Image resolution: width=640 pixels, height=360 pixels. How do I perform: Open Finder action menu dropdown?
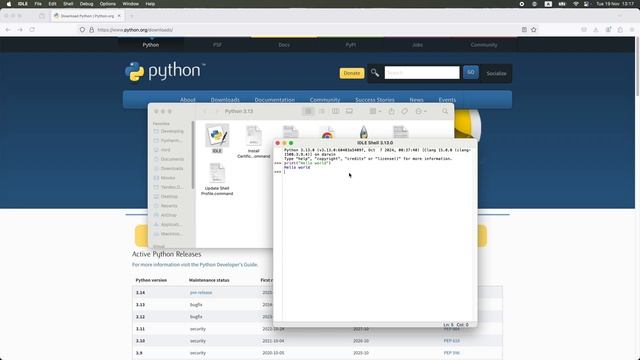tap(421, 111)
